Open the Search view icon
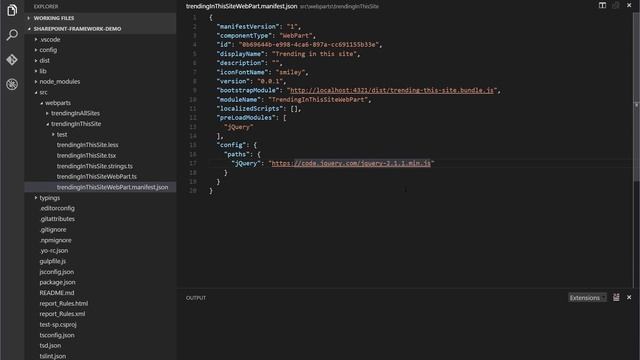Viewport: 640px width, 360px height. coord(12,34)
